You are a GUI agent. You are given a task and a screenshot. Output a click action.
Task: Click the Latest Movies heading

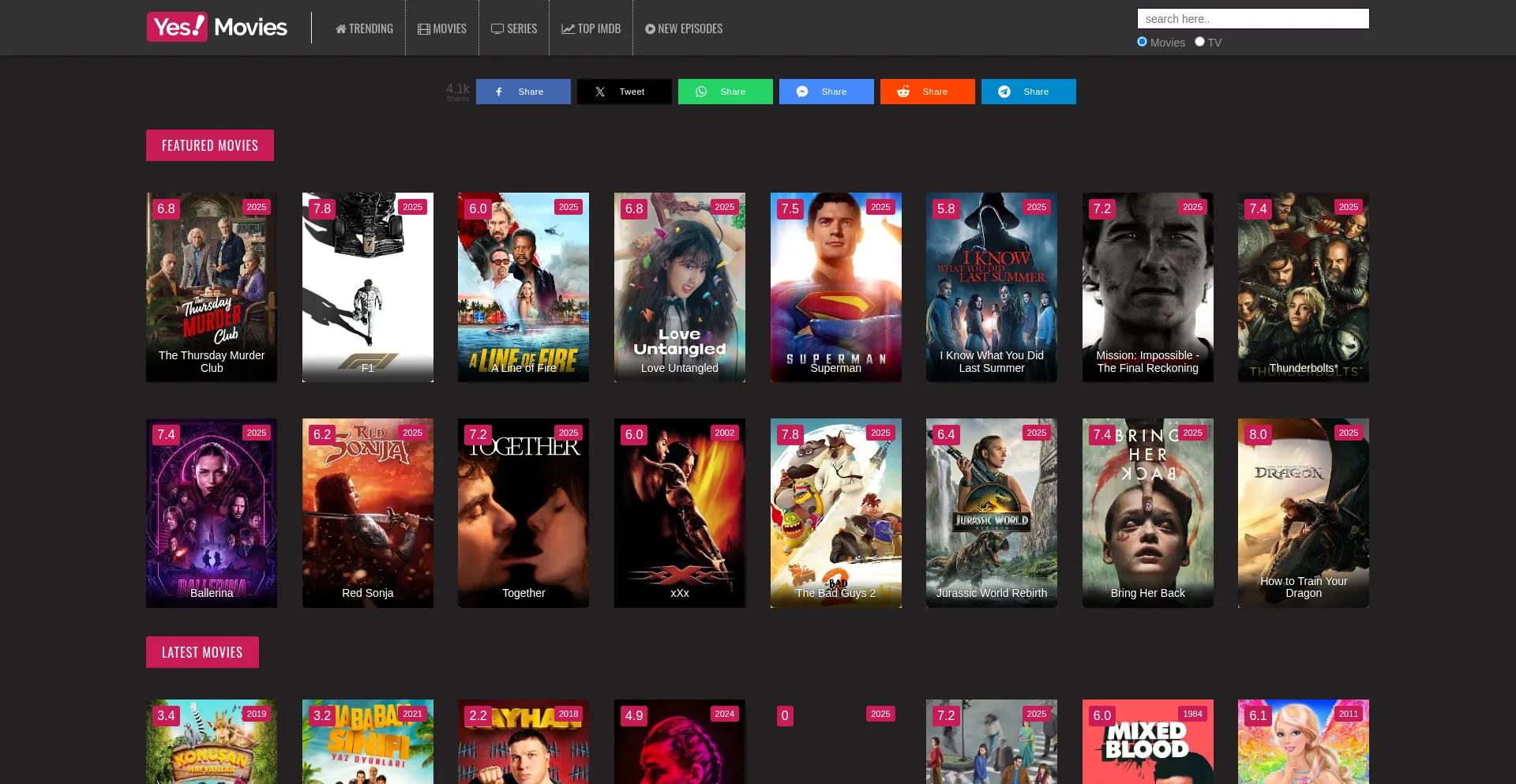tap(202, 652)
